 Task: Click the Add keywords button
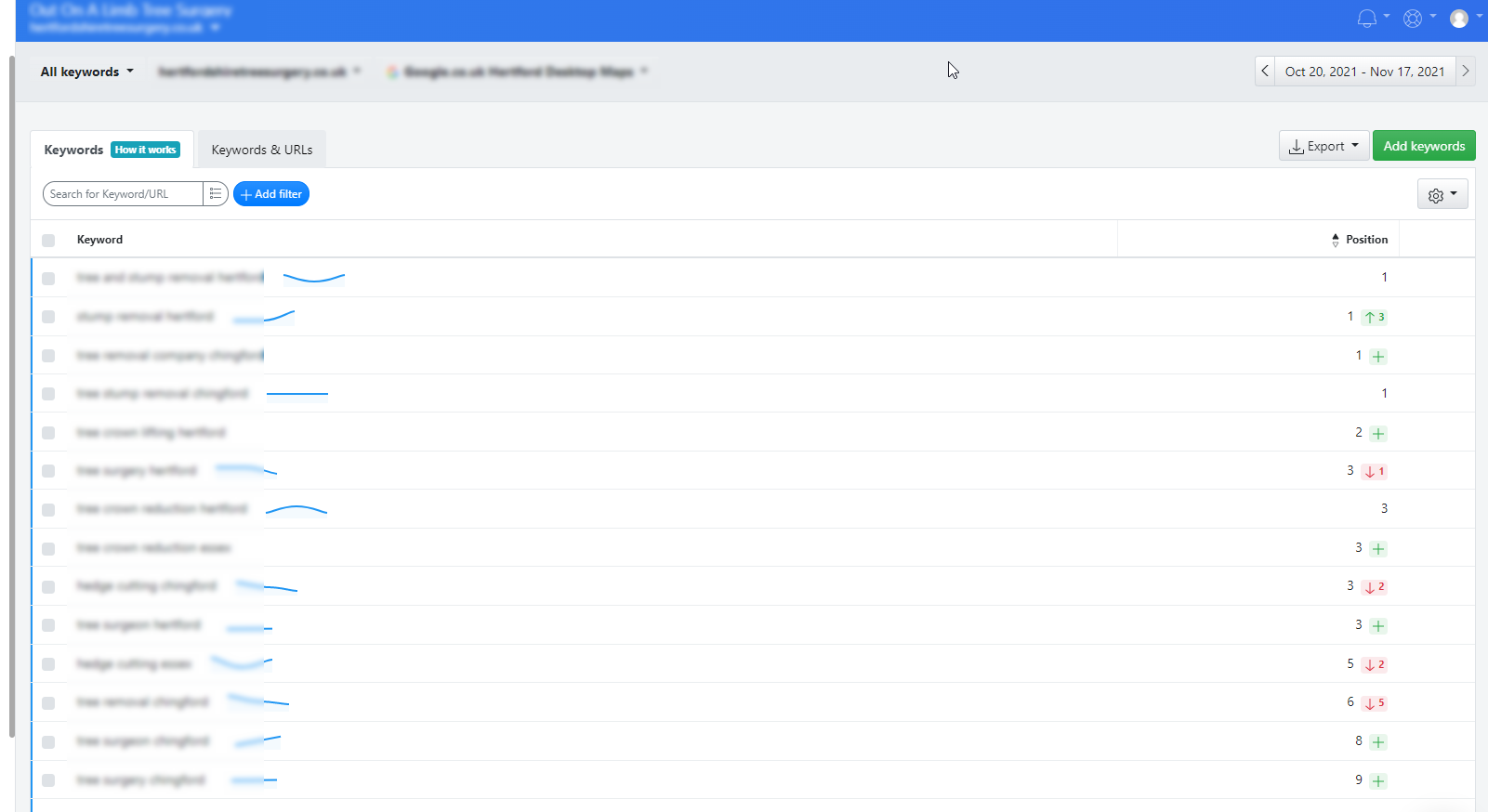[x=1424, y=146]
